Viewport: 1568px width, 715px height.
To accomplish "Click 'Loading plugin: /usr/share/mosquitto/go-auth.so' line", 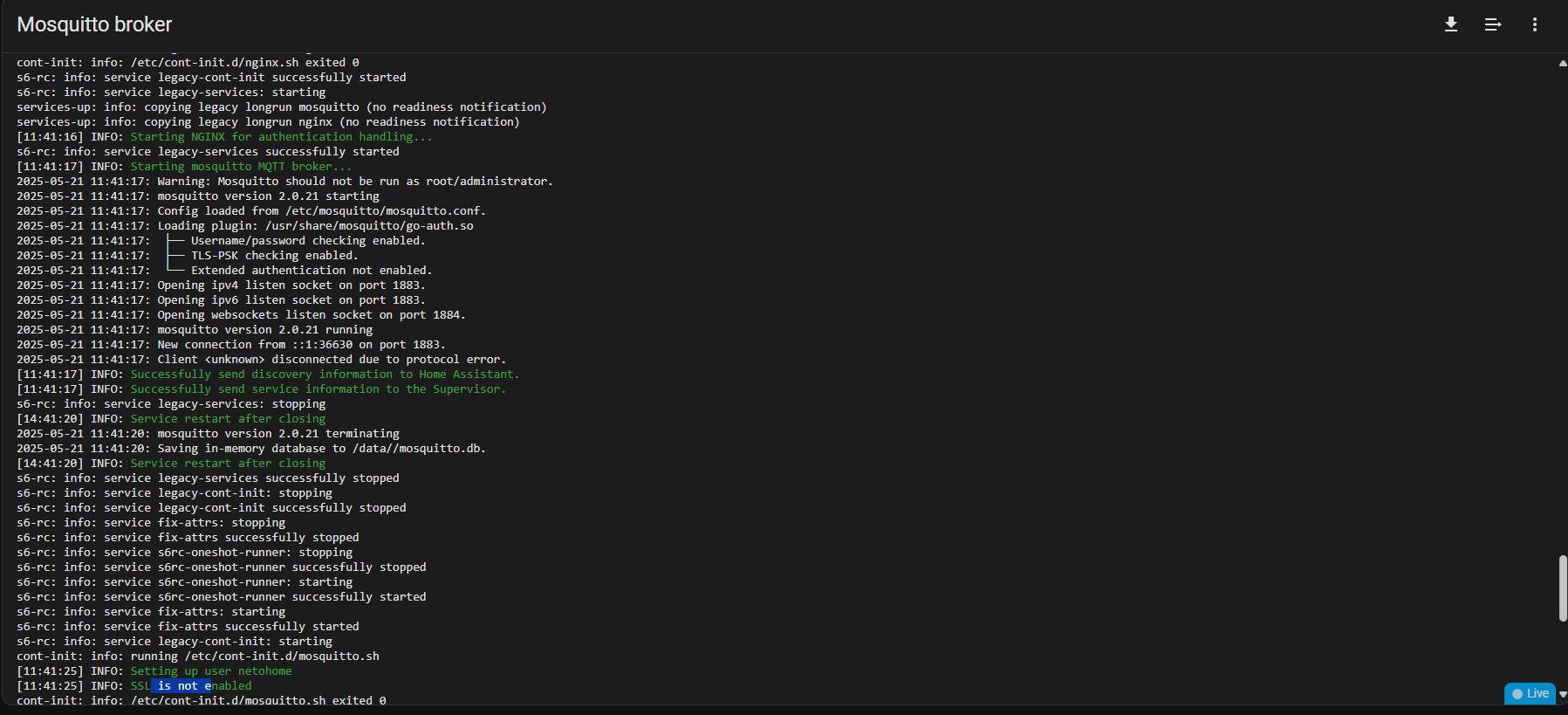I will click(245, 225).
